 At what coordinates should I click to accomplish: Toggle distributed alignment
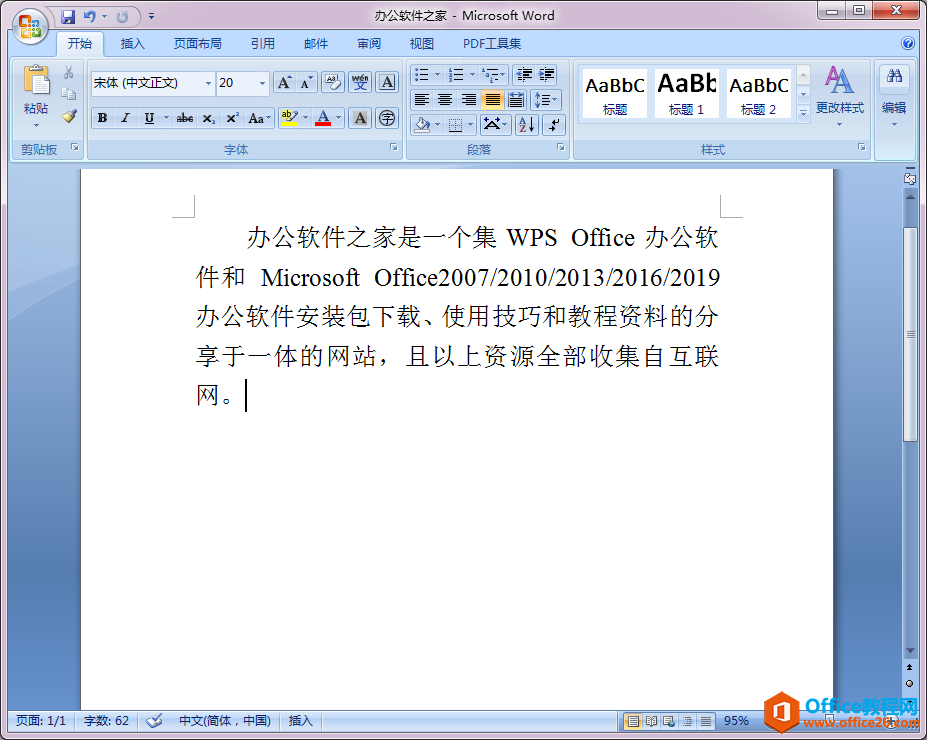point(516,99)
